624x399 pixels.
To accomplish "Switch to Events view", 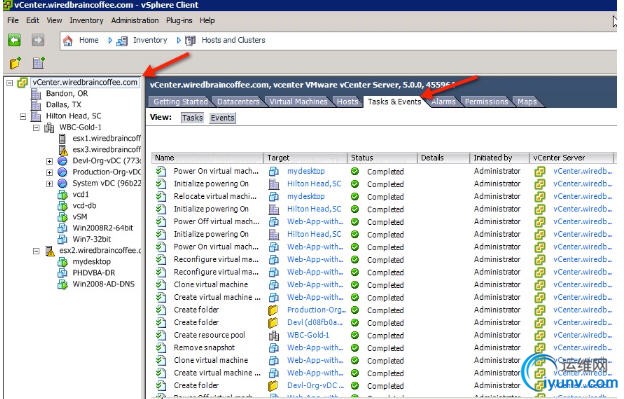I will 222,118.
